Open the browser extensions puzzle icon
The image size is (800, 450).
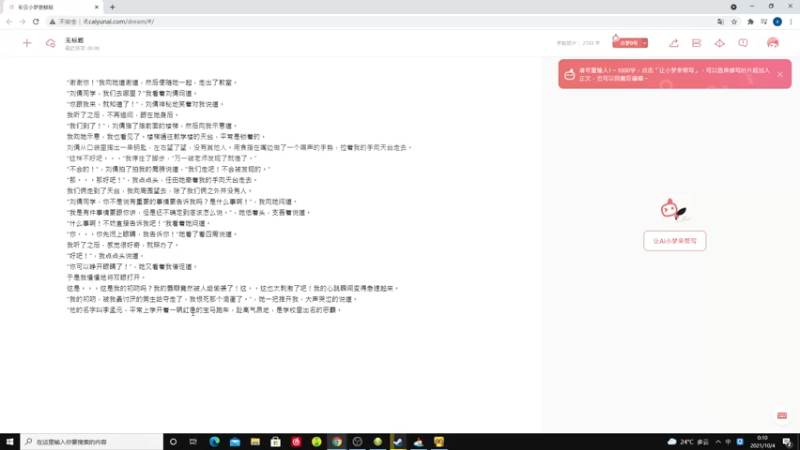[751, 21]
